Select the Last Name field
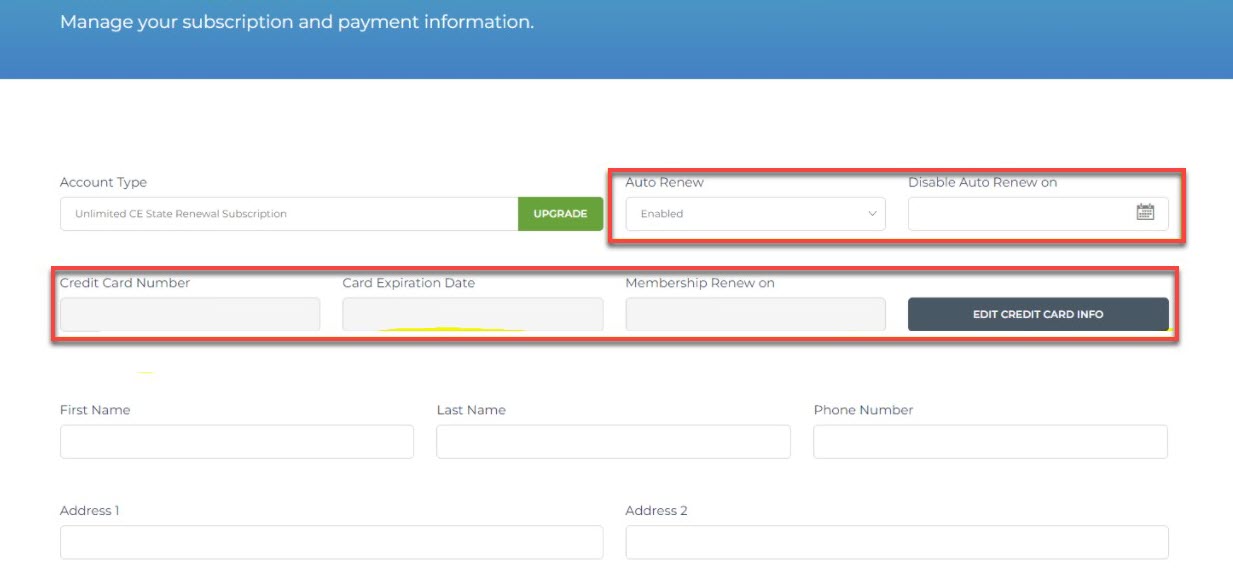 point(612,440)
